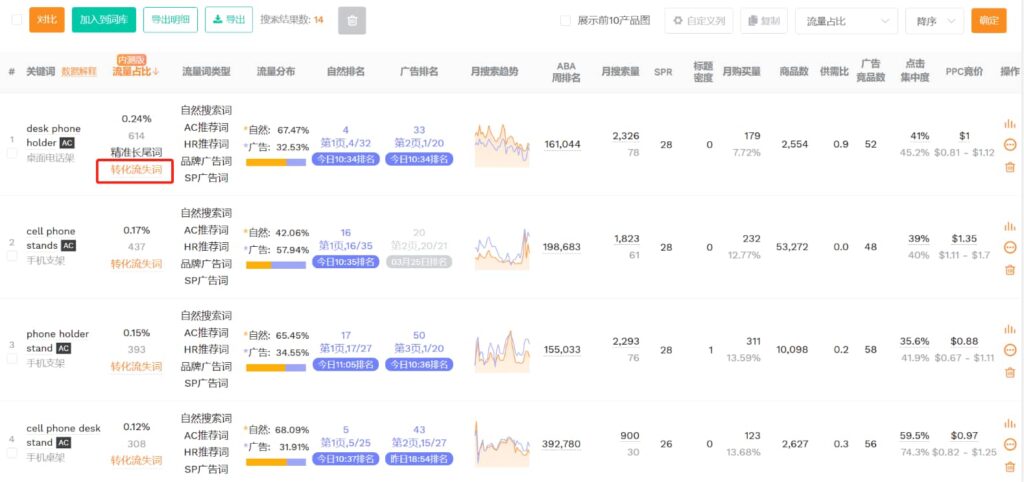Screen dimensions: 1024x482
Task: Click the PPC bid value $1.35
Action: pos(964,238)
